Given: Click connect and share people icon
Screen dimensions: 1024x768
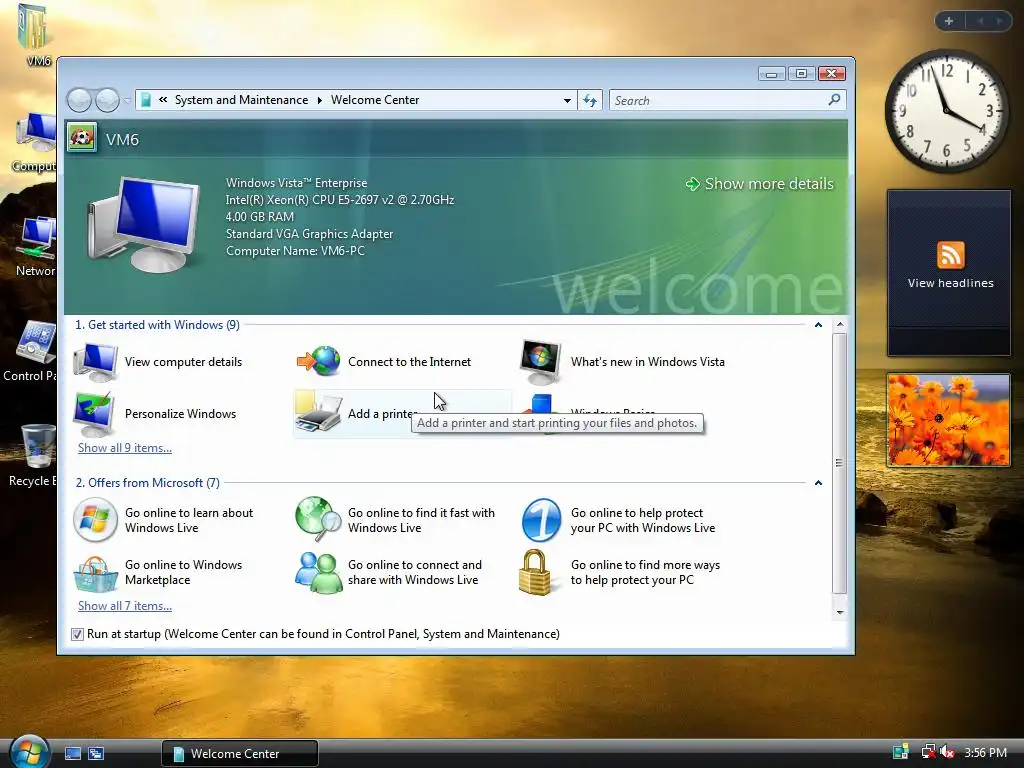Looking at the screenshot, I should pyautogui.click(x=319, y=573).
